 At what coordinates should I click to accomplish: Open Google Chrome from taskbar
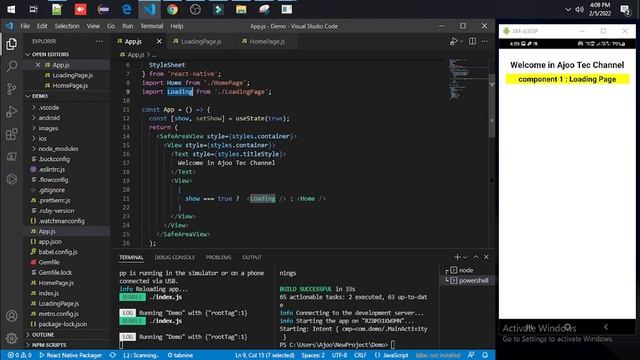pyautogui.click(x=172, y=9)
